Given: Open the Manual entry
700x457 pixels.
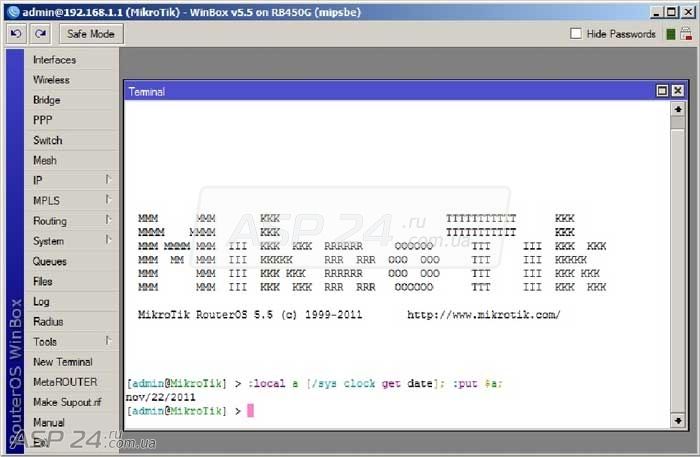Looking at the screenshot, I should pyautogui.click(x=71, y=422).
